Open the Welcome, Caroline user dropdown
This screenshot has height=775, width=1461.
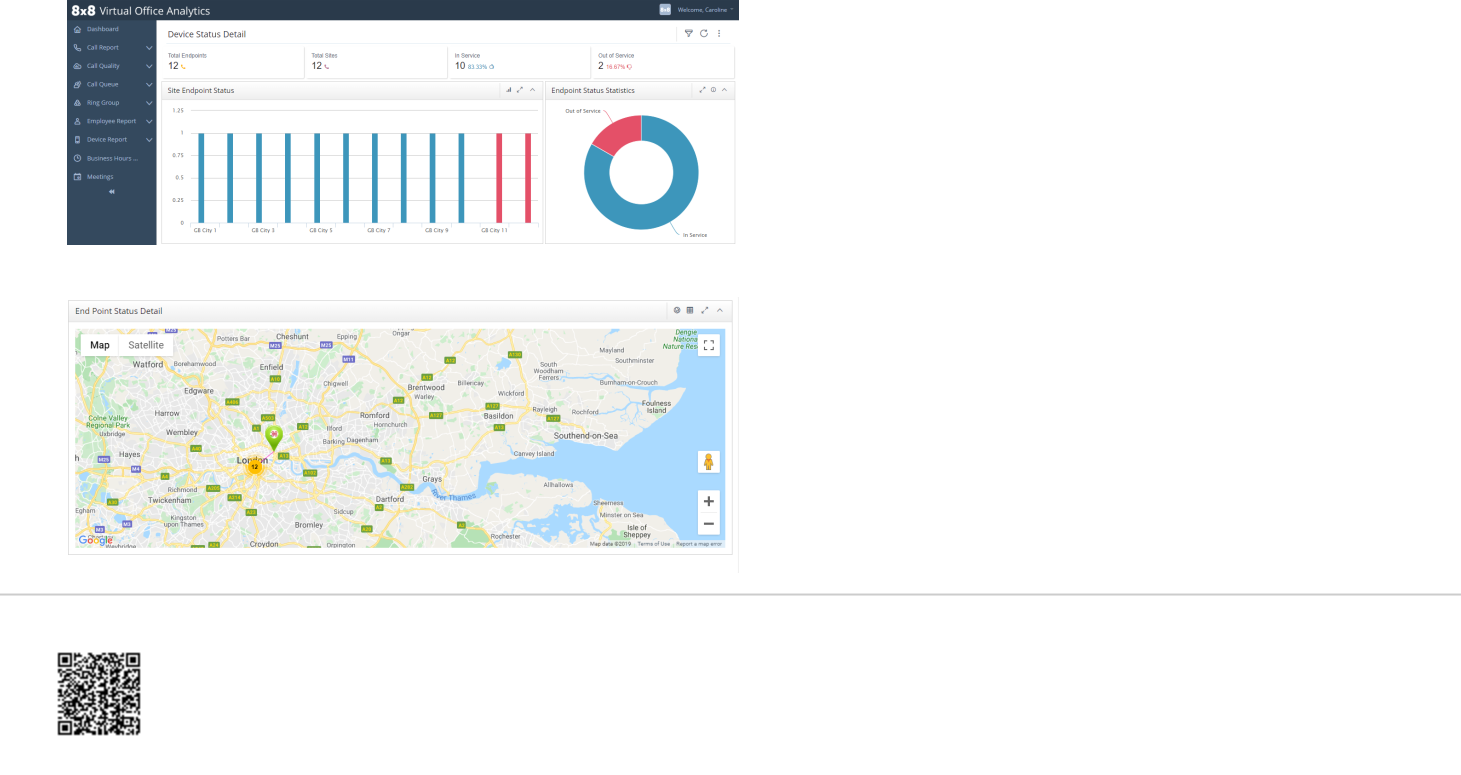tap(705, 9)
